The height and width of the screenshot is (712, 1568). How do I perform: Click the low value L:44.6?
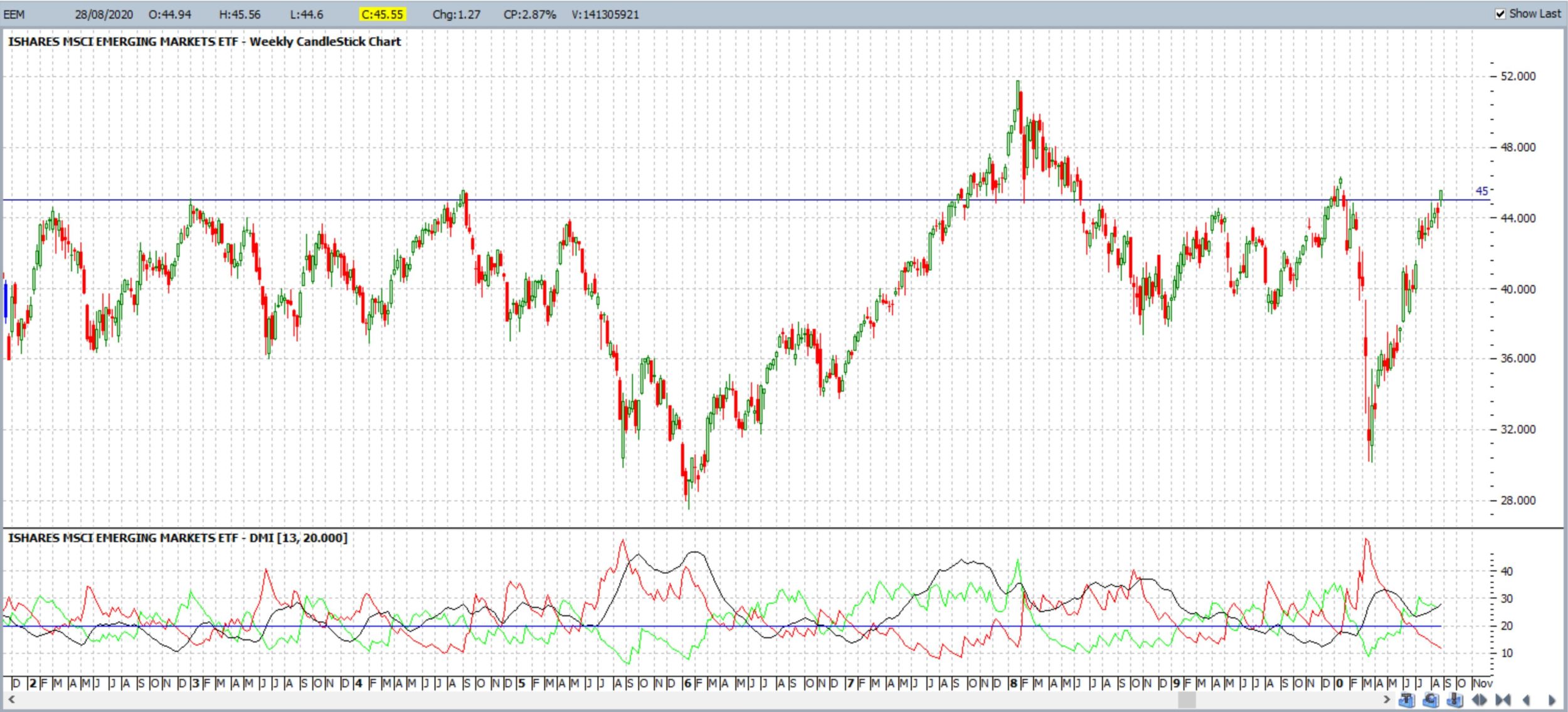click(x=306, y=14)
